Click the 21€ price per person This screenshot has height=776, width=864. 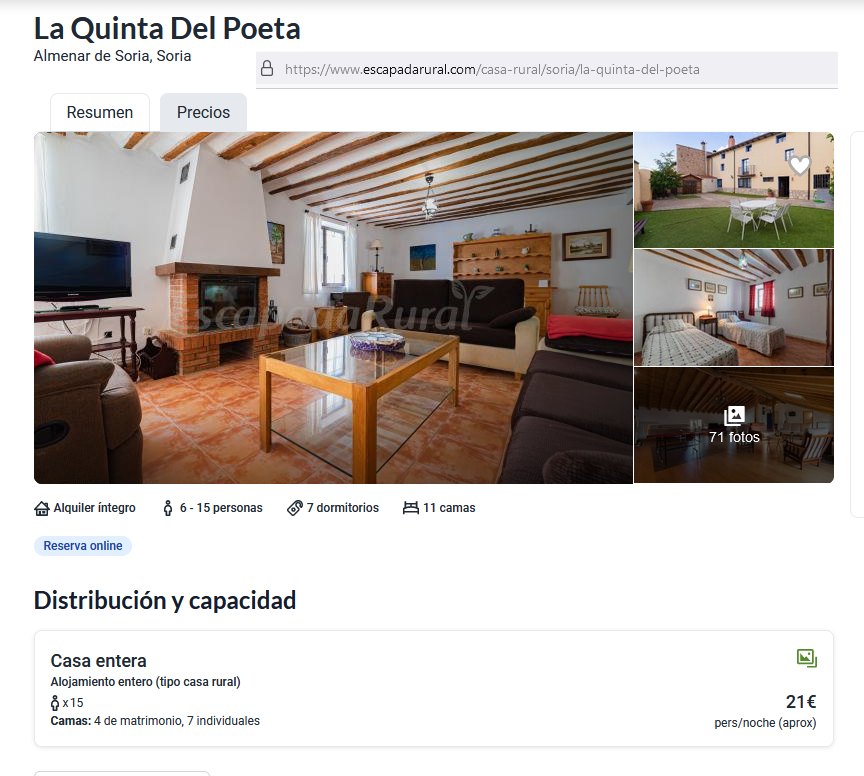801,702
